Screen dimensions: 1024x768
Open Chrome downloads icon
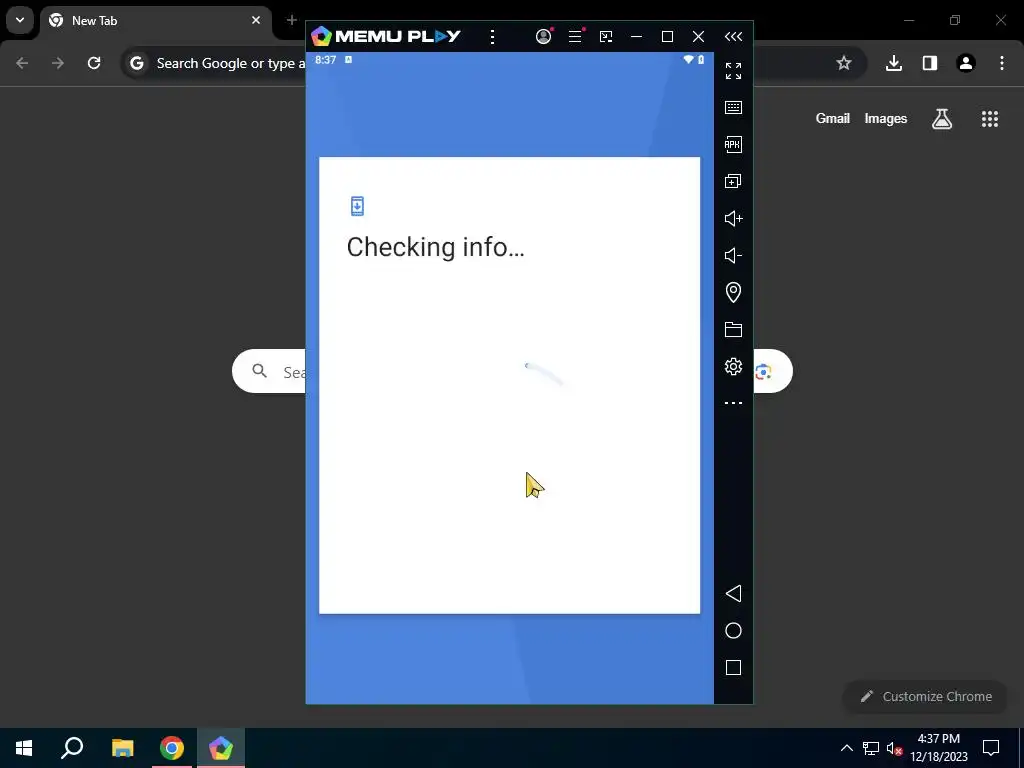coord(894,63)
